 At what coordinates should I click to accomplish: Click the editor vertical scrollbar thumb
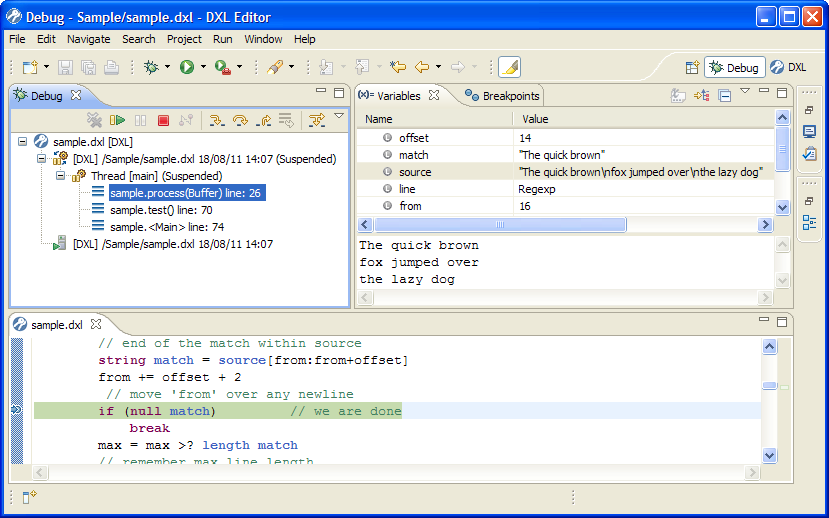(x=769, y=386)
